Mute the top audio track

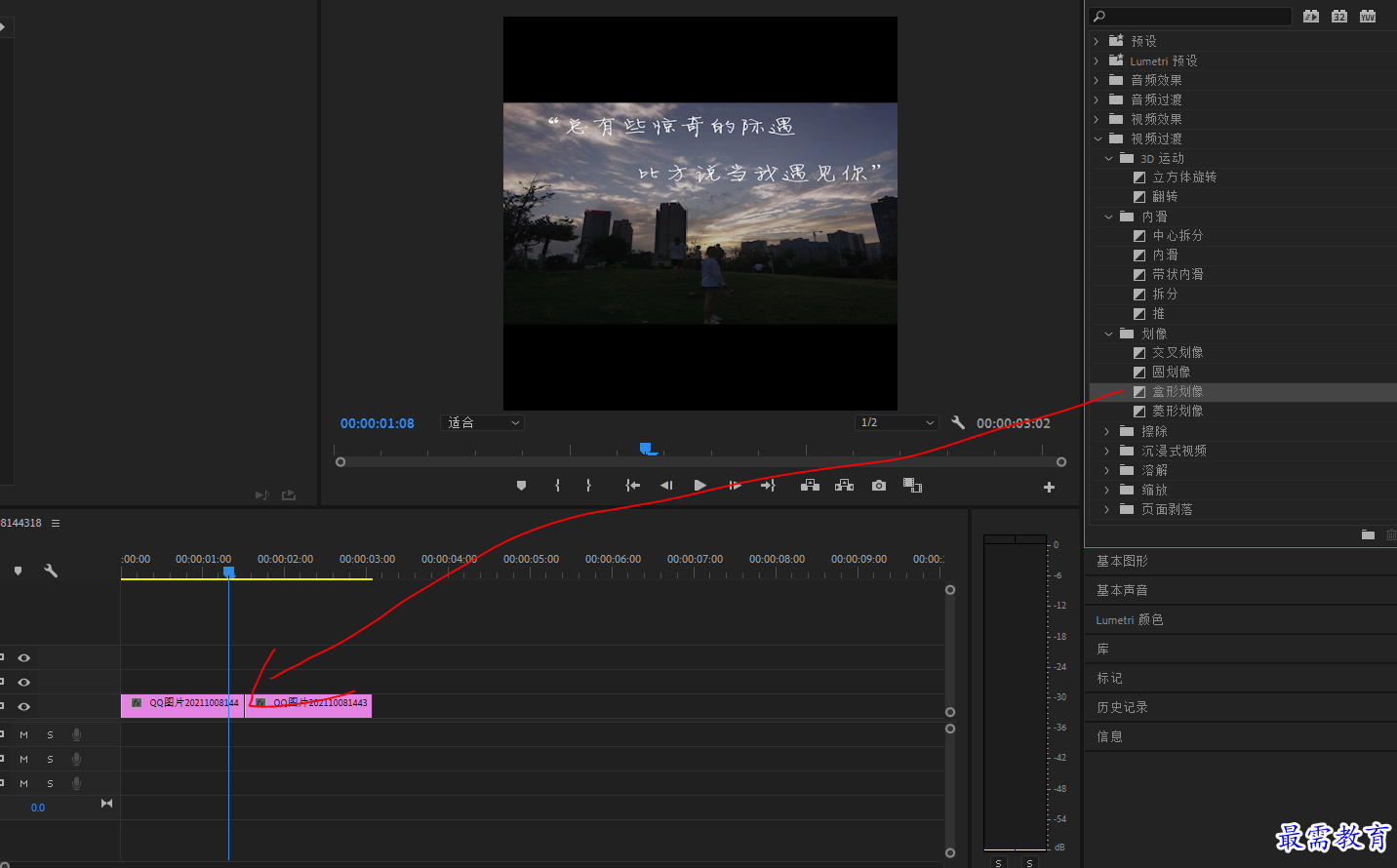click(x=23, y=734)
